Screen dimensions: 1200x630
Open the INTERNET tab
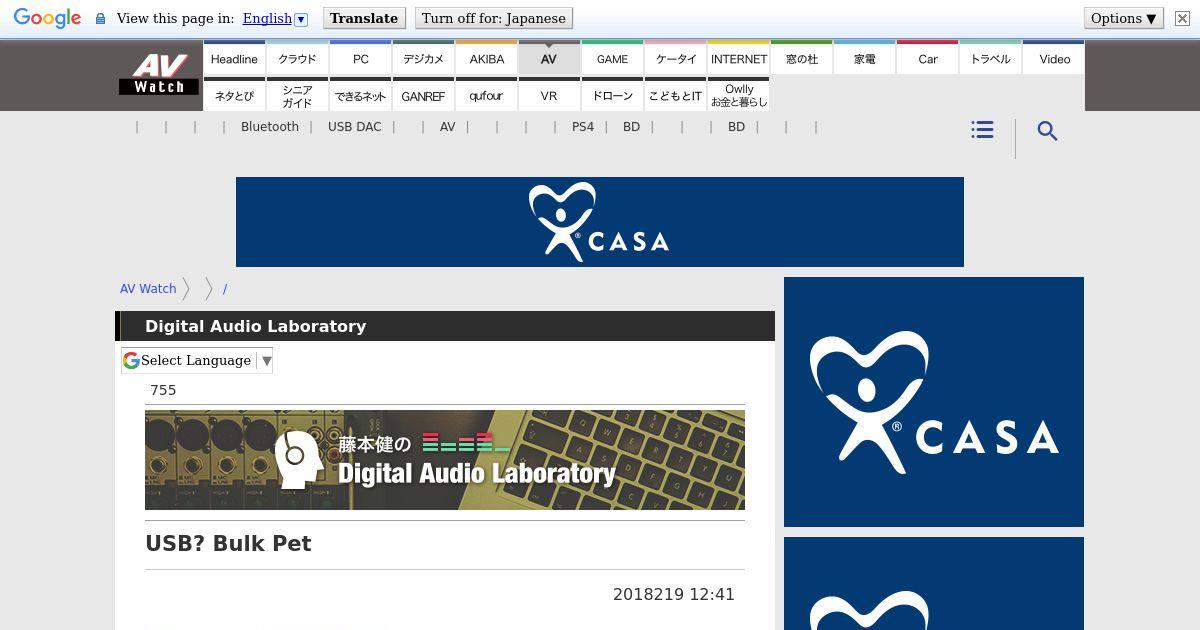point(738,58)
